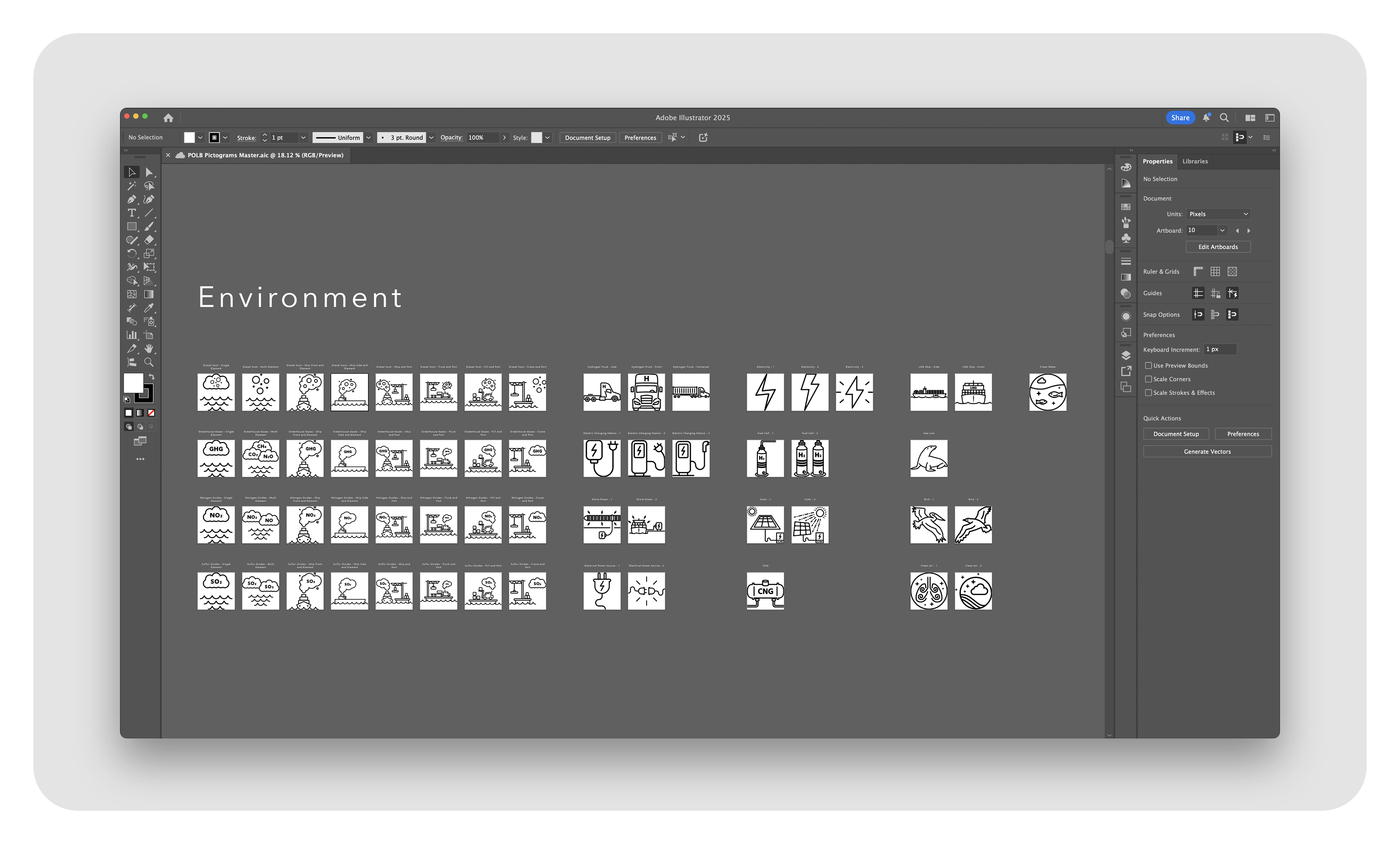1400x844 pixels.
Task: Select the Selection tool arrow
Action: pos(132,172)
